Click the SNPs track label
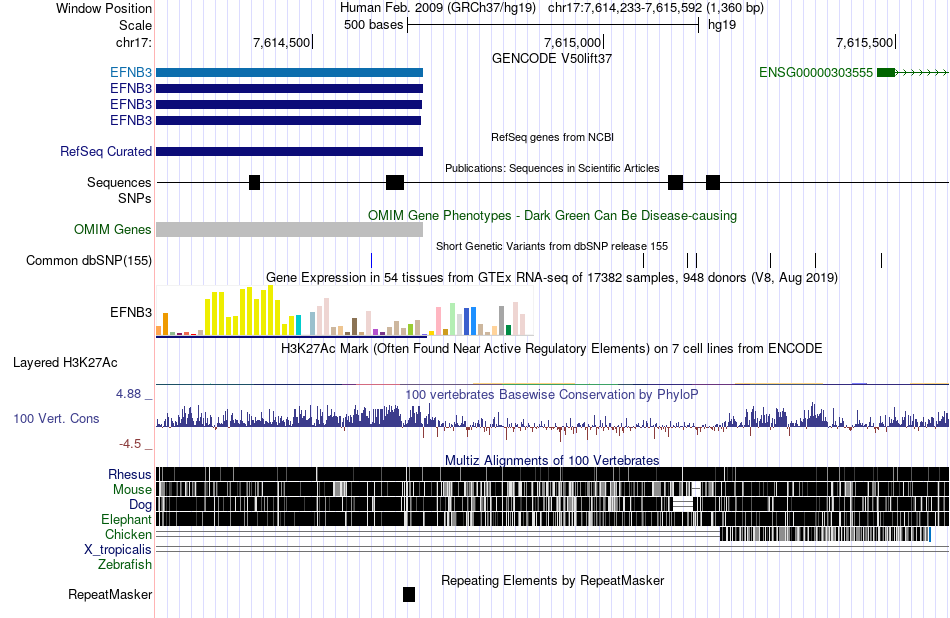The height and width of the screenshot is (618, 950). tap(135, 198)
